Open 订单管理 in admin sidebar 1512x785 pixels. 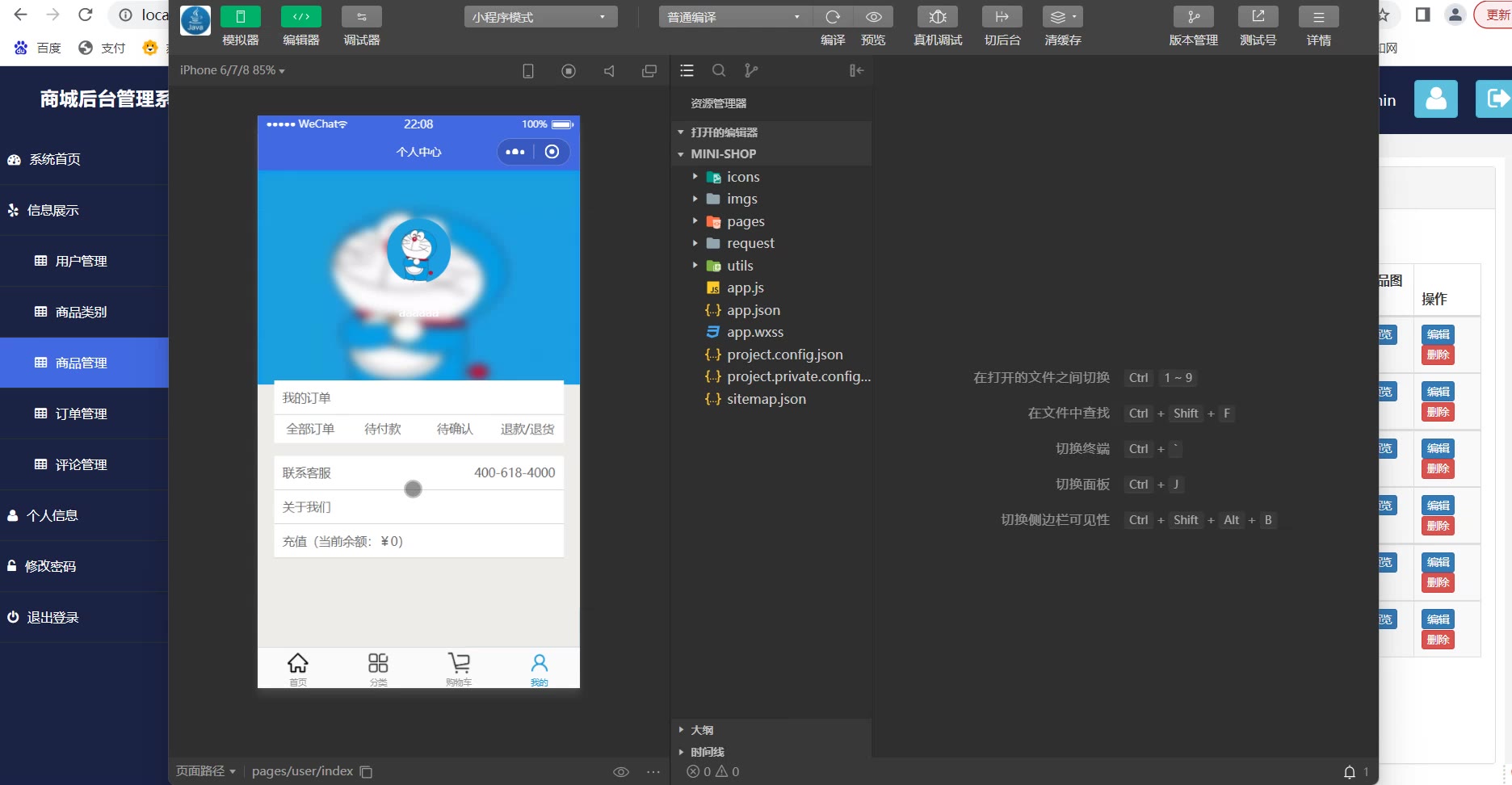click(x=84, y=413)
